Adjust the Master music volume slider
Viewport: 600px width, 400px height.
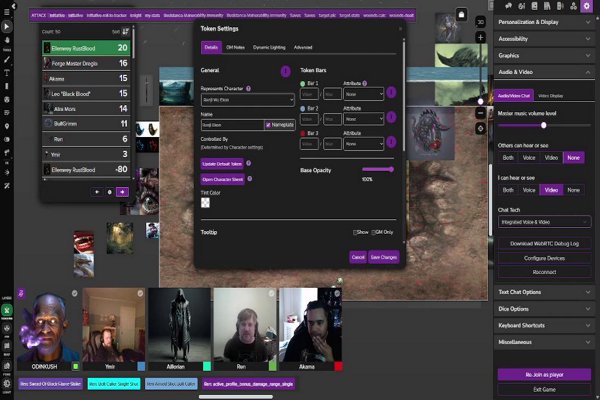point(543,125)
